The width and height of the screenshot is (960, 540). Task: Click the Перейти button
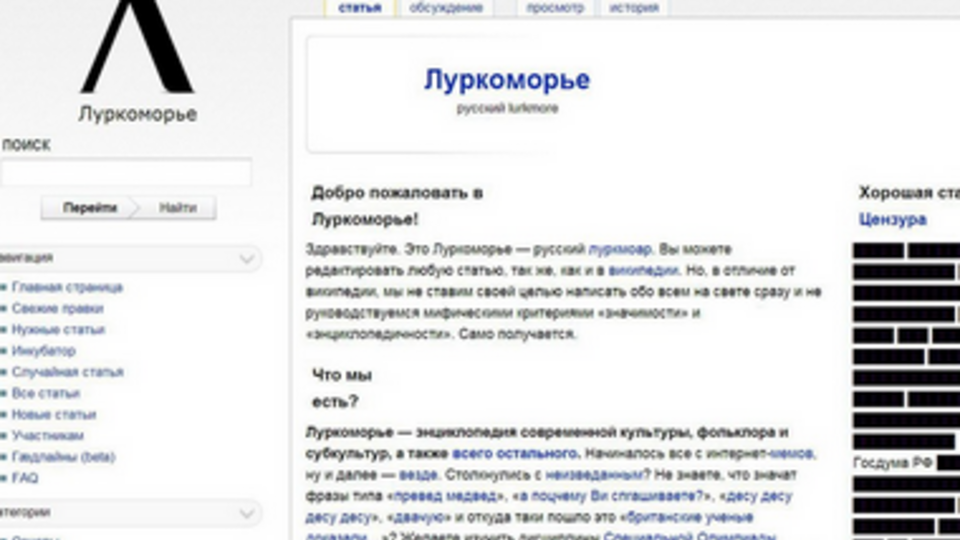pos(89,208)
